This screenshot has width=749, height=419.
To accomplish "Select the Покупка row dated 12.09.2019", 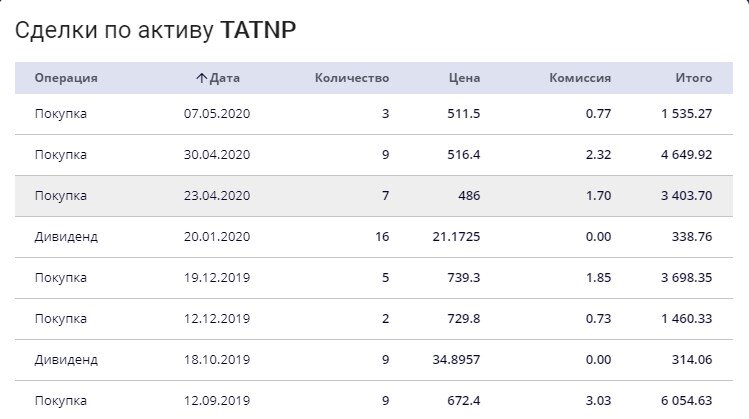I will pyautogui.click(x=374, y=400).
